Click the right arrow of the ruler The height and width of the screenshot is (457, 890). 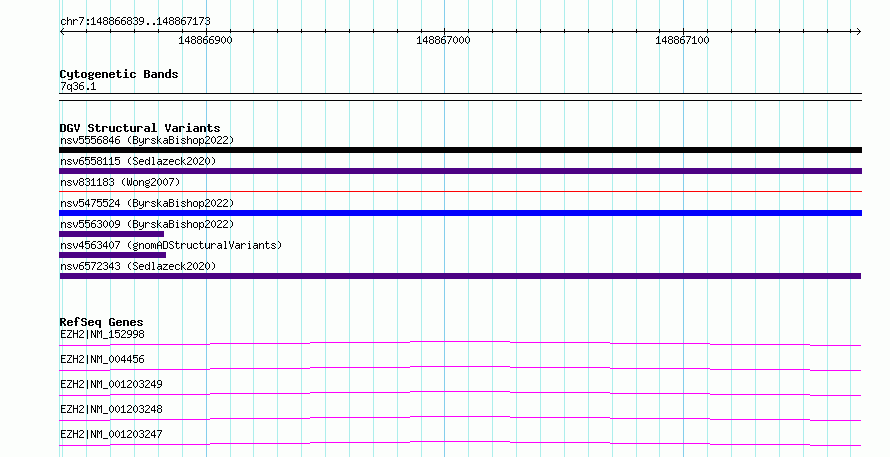pyautogui.click(x=859, y=32)
